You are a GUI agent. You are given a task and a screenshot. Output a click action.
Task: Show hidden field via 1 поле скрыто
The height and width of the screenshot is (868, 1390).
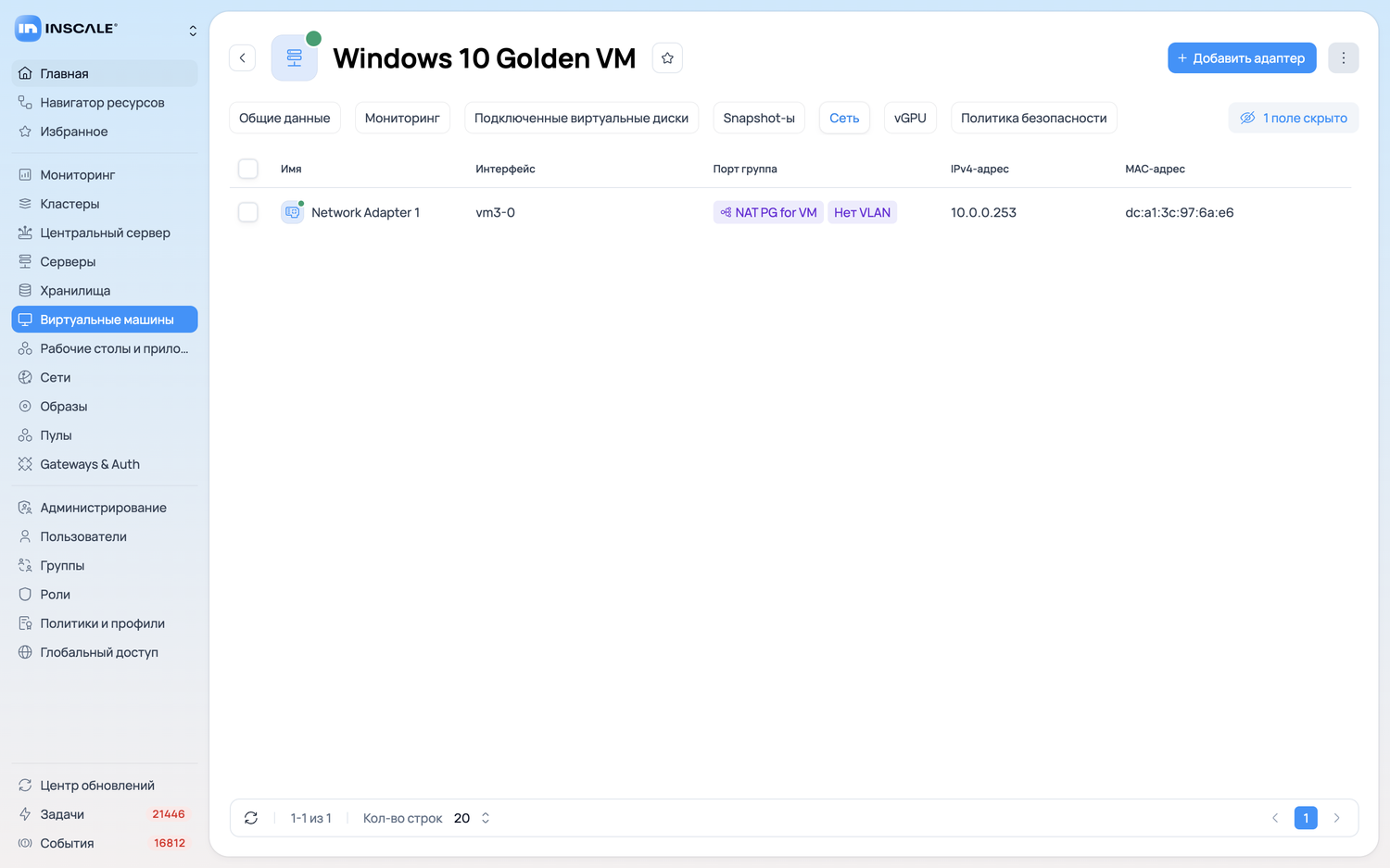1294,118
